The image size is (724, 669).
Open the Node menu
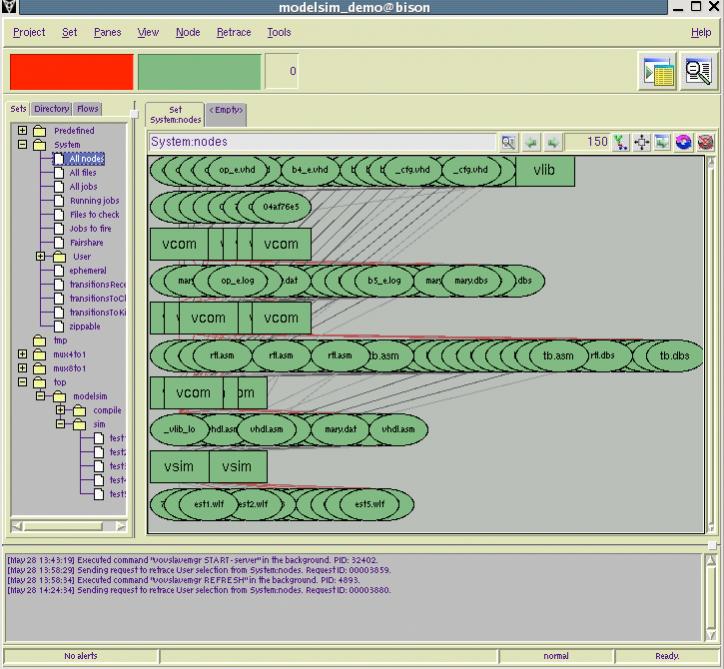point(188,32)
